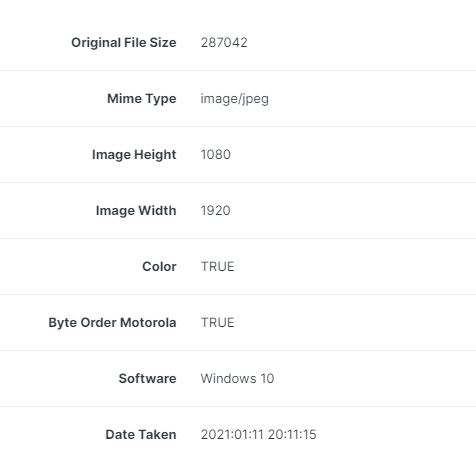Click the Mime Type label
The height and width of the screenshot is (471, 476).
tap(142, 99)
